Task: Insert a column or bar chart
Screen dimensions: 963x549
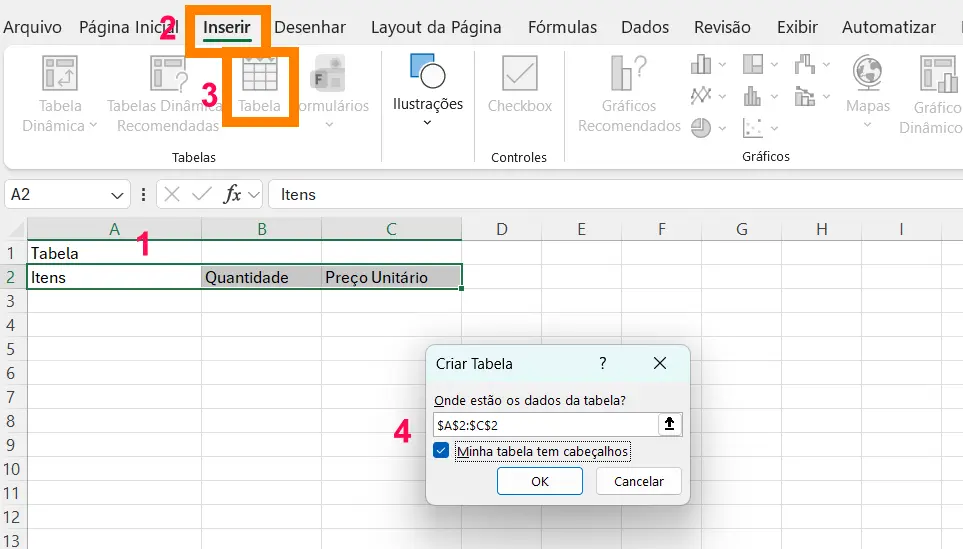Action: pyautogui.click(x=701, y=64)
